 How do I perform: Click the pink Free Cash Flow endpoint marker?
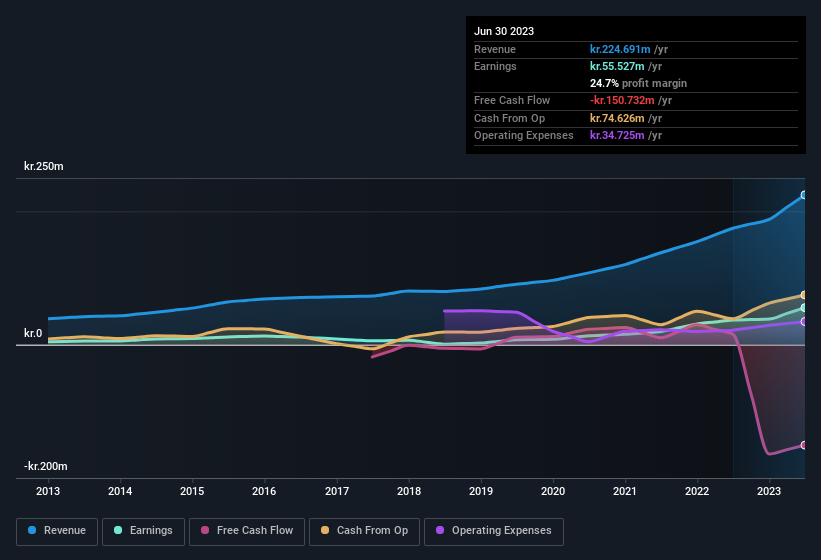point(804,445)
